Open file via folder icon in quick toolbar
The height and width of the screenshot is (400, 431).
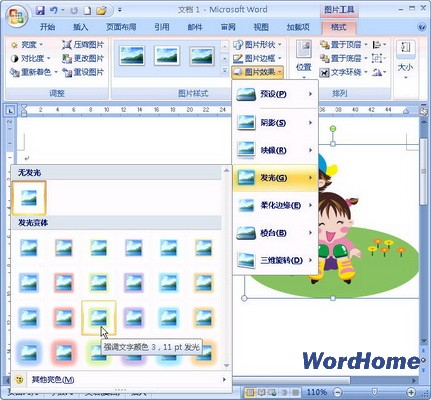tap(101, 11)
